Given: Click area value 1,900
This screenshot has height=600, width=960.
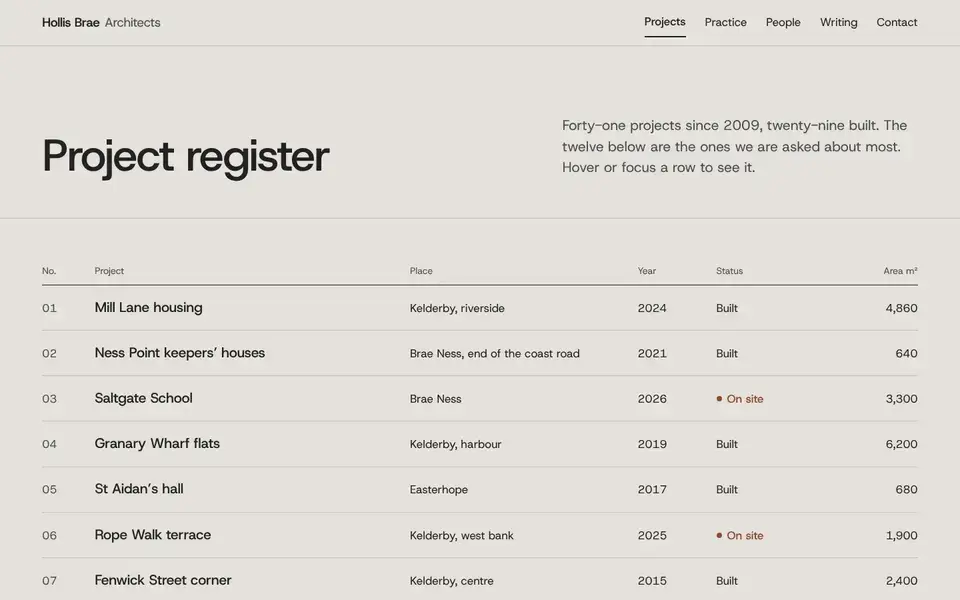Looking at the screenshot, I should tap(901, 535).
